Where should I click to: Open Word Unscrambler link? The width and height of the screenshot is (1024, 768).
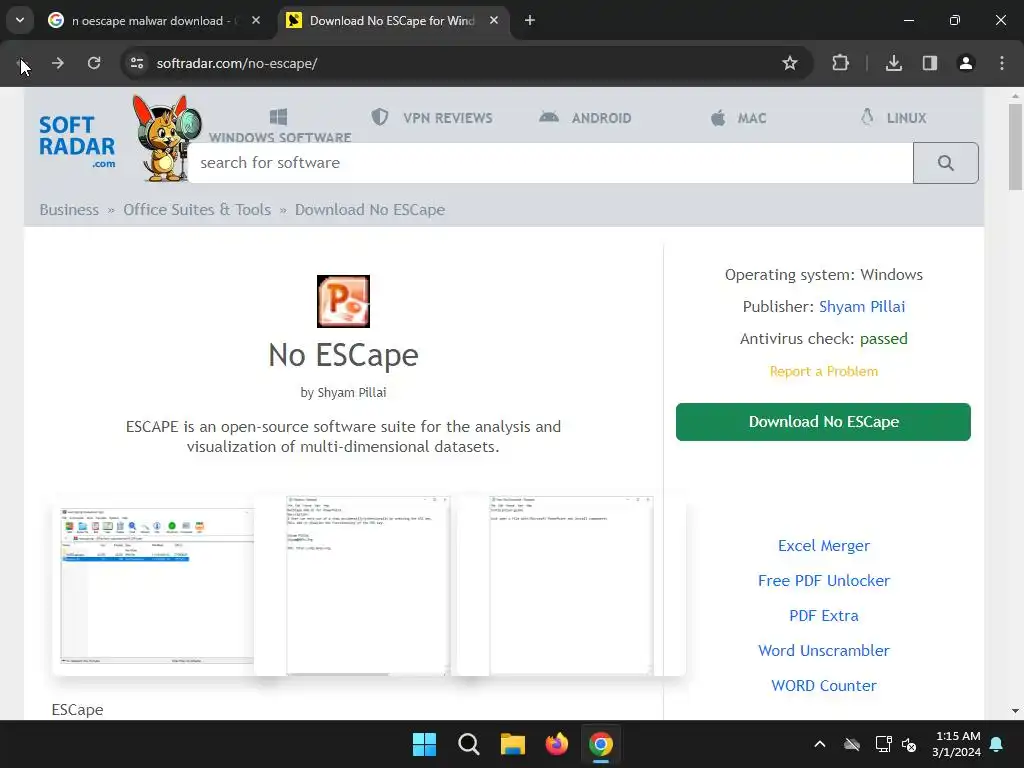point(824,650)
